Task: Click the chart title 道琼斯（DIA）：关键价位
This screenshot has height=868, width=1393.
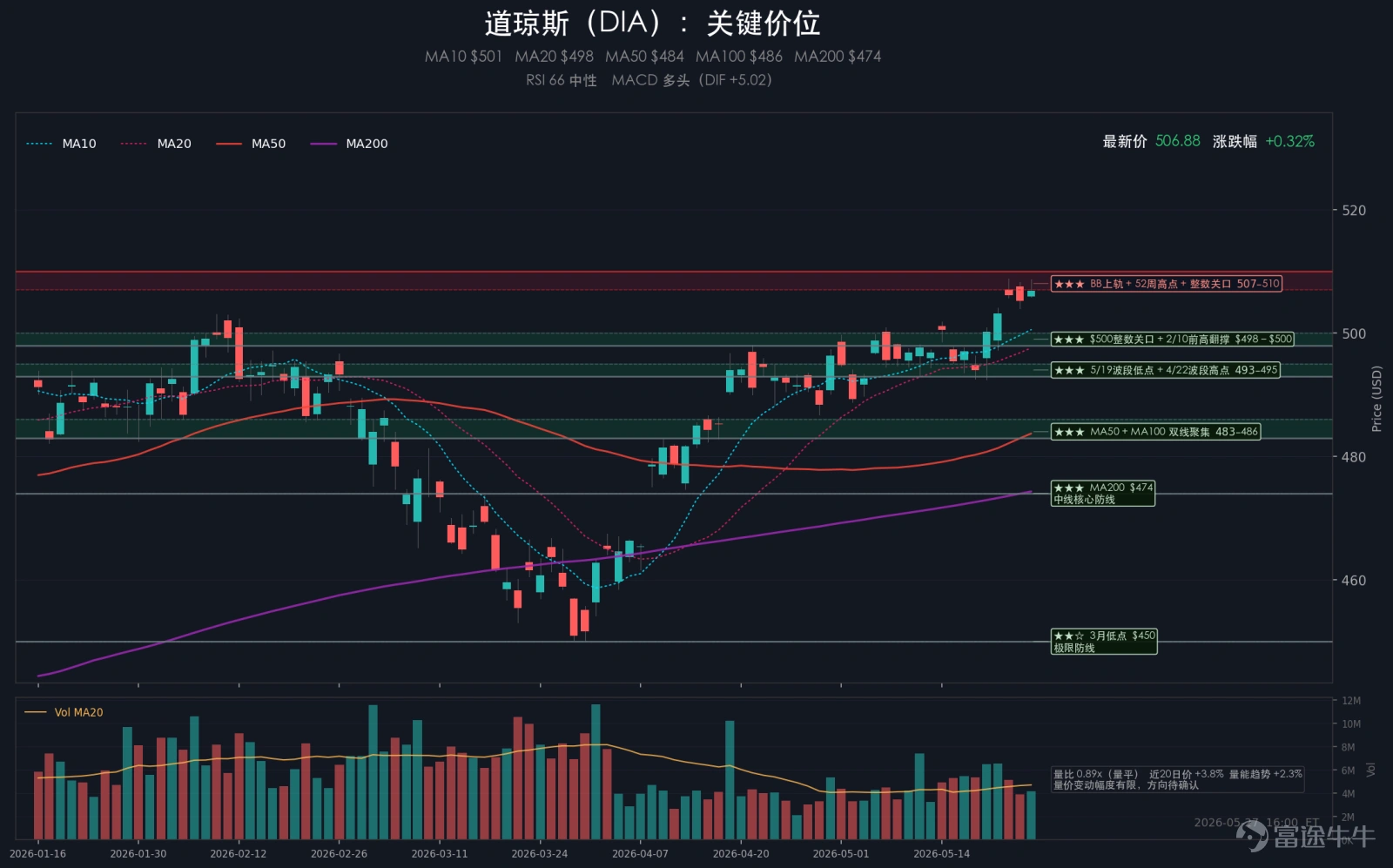Action: tap(652, 24)
